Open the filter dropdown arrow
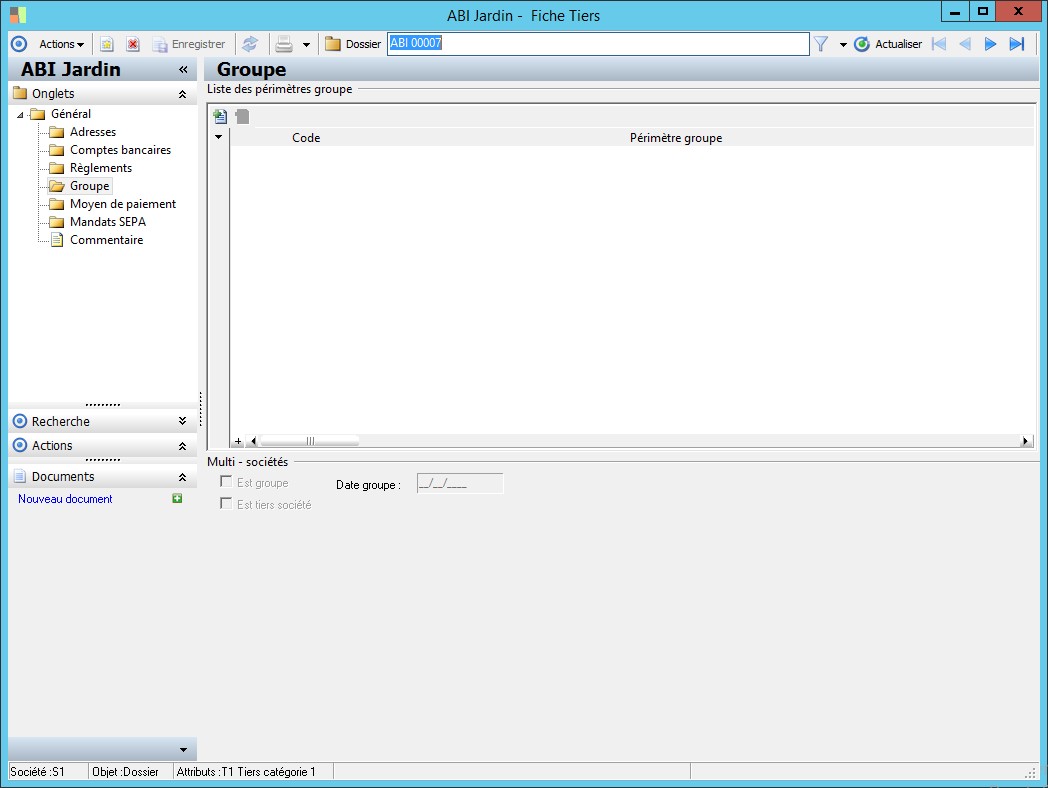1048x788 pixels. click(843, 45)
